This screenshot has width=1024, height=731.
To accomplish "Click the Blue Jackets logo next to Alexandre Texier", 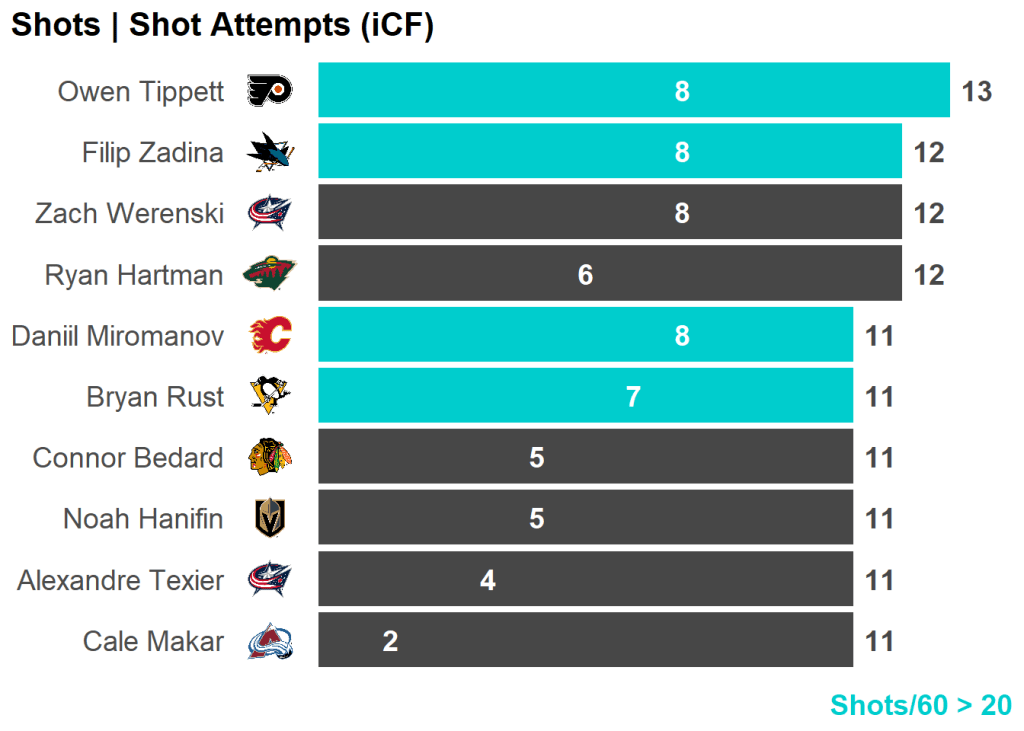I will tap(269, 580).
